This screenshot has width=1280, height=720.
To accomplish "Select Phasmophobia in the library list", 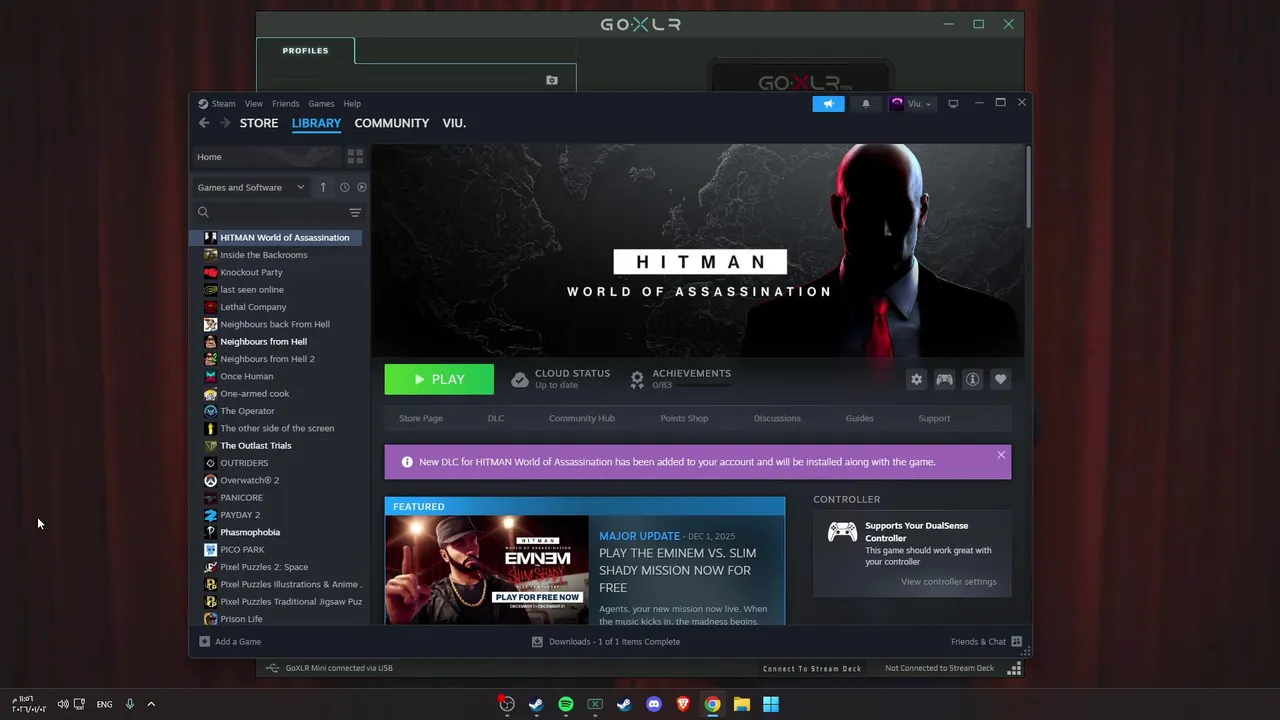I will tap(278, 532).
